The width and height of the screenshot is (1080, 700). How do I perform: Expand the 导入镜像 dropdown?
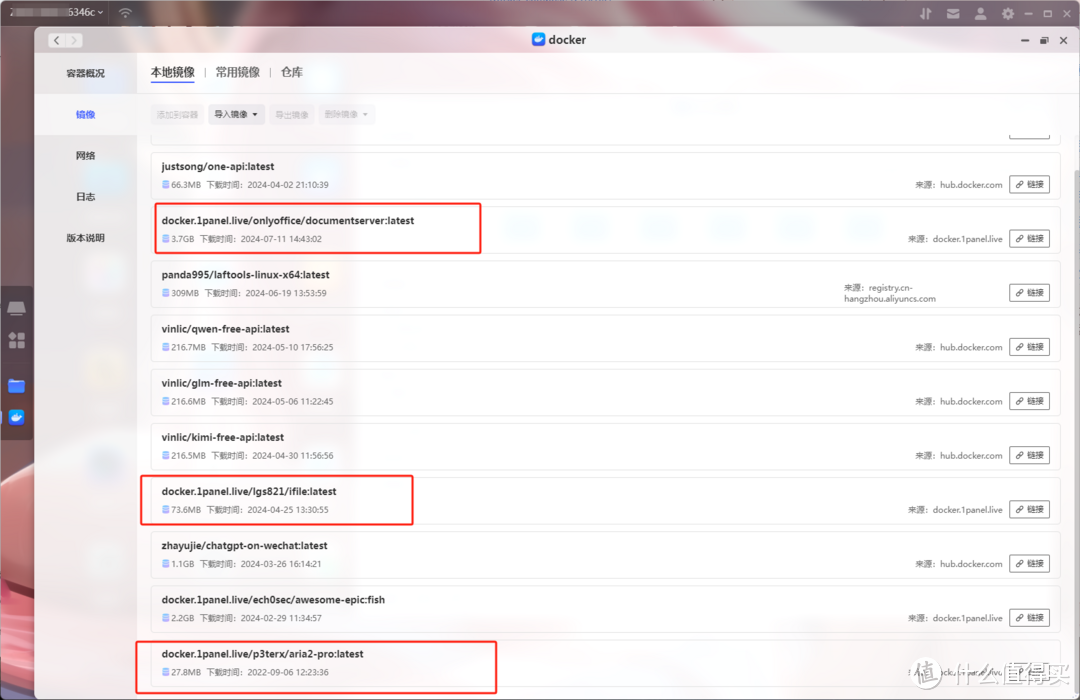(236, 114)
